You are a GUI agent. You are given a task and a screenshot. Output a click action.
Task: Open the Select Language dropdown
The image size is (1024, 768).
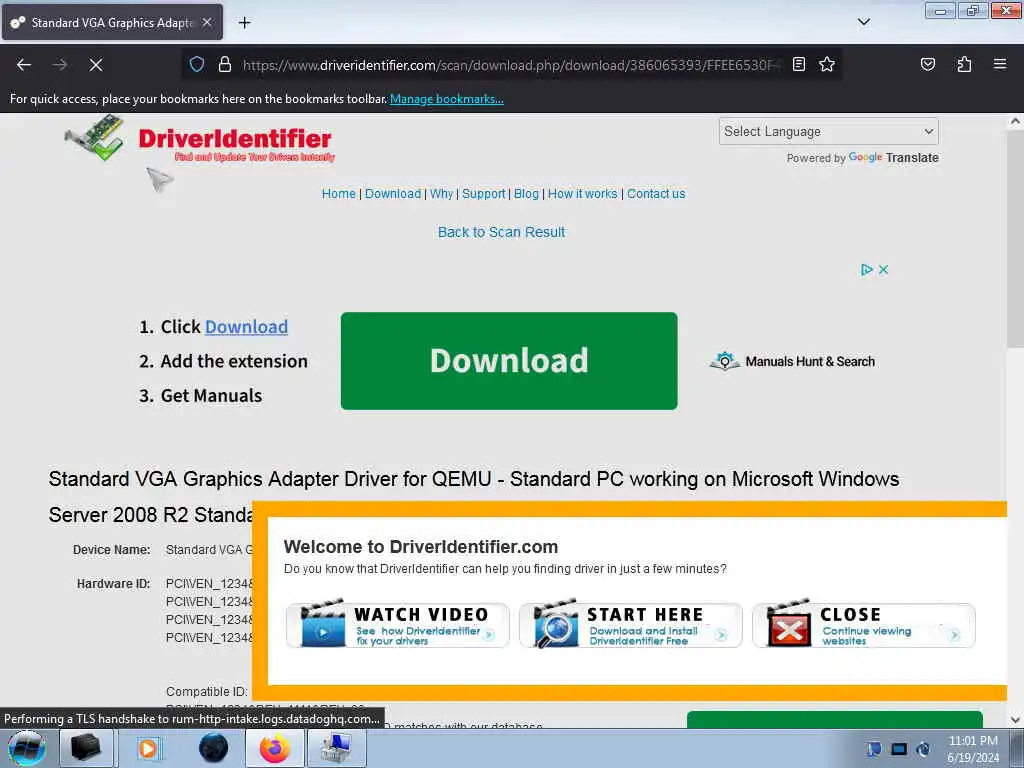(829, 131)
